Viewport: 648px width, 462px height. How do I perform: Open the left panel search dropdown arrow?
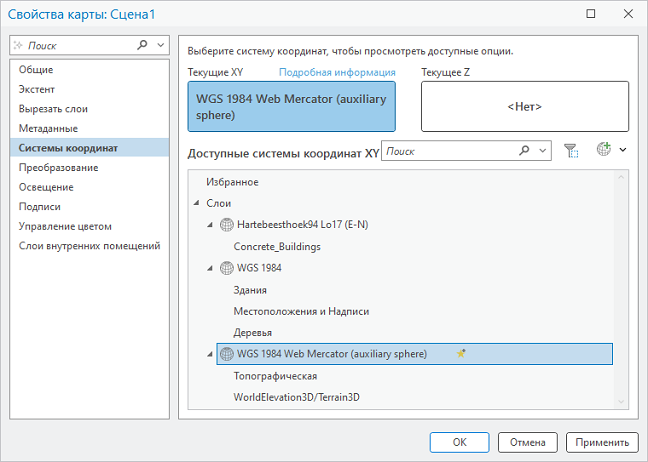click(x=161, y=45)
